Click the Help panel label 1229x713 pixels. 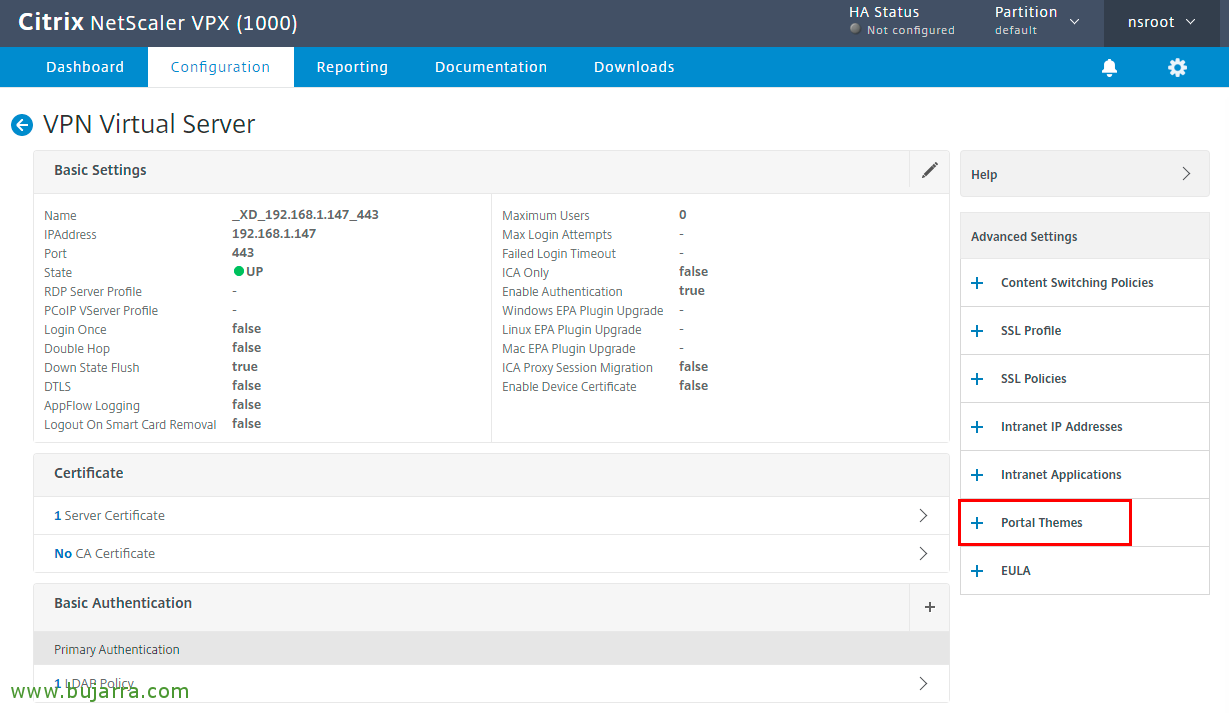point(984,175)
